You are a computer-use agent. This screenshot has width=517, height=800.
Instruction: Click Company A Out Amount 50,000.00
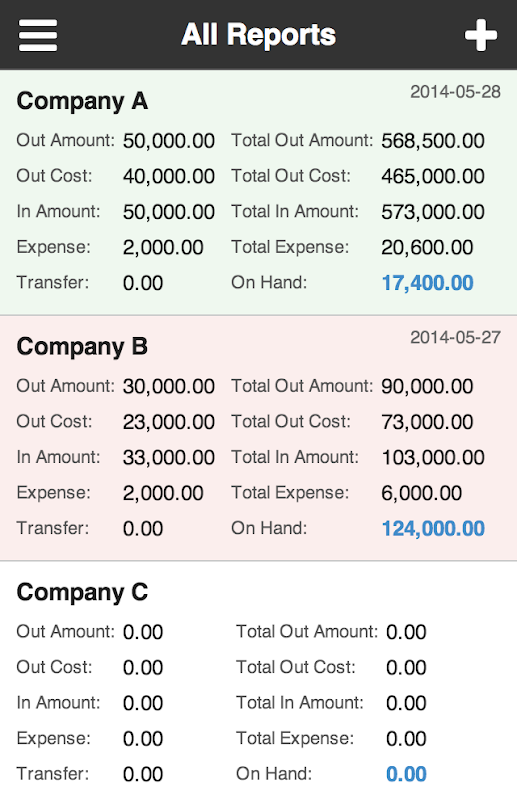(x=169, y=141)
